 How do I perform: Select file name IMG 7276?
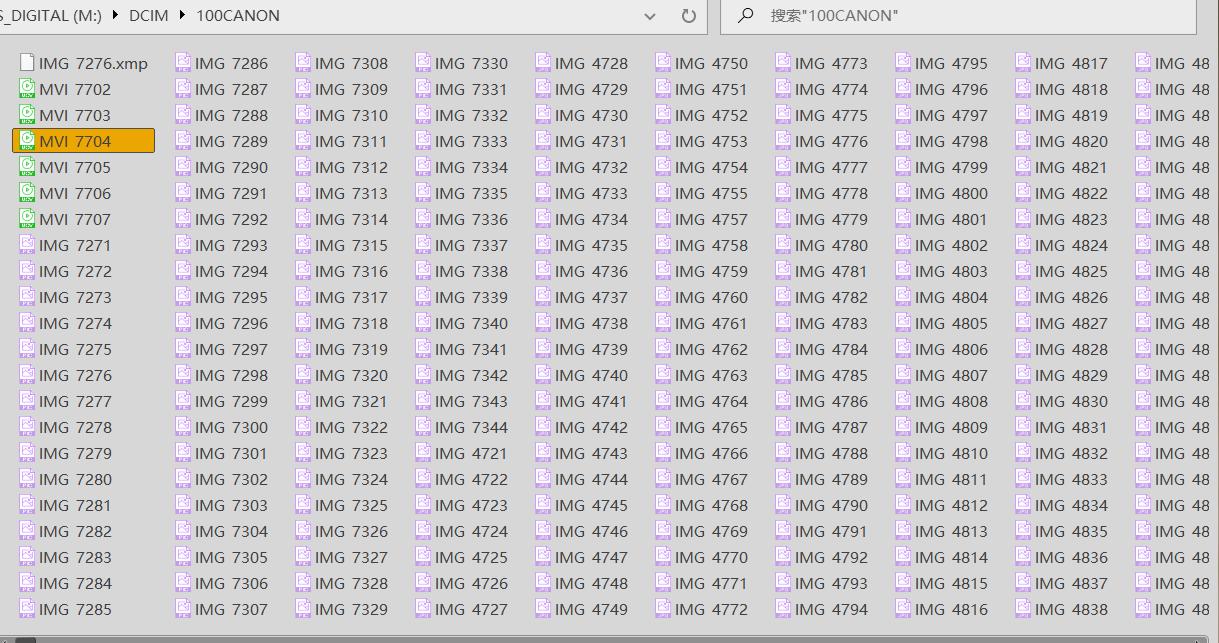(x=76, y=375)
